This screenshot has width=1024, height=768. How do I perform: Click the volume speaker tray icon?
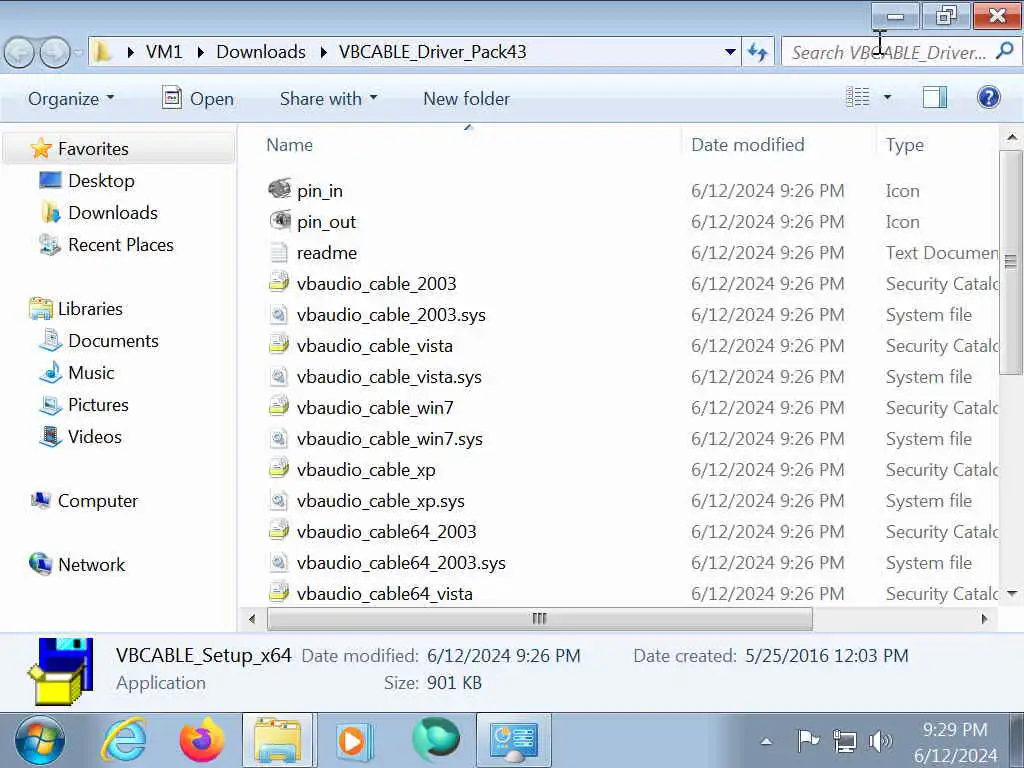point(880,741)
